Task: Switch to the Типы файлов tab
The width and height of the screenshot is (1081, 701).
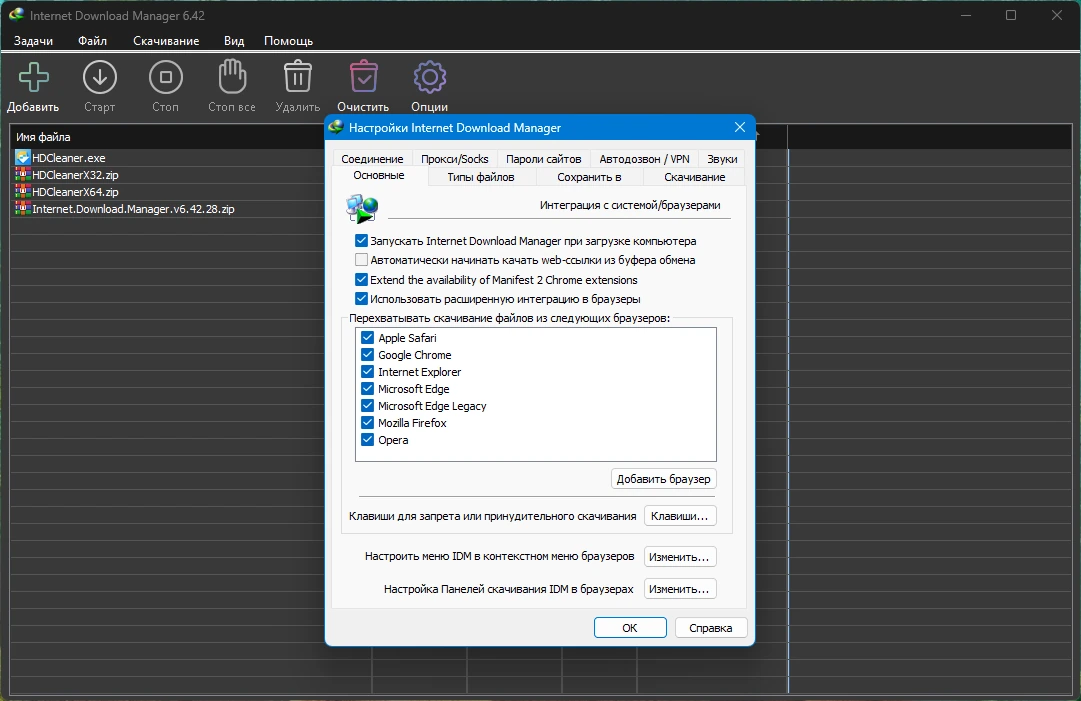Action: coord(481,177)
